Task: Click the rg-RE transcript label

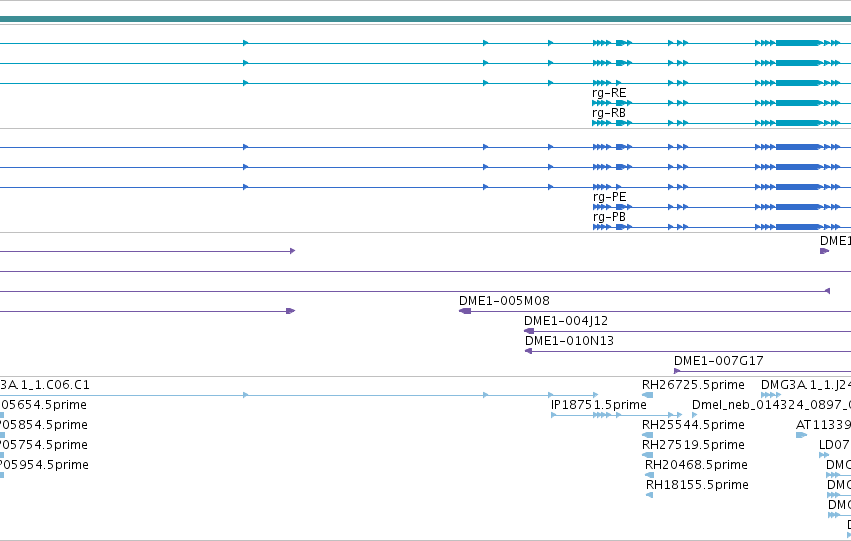Action: point(609,93)
